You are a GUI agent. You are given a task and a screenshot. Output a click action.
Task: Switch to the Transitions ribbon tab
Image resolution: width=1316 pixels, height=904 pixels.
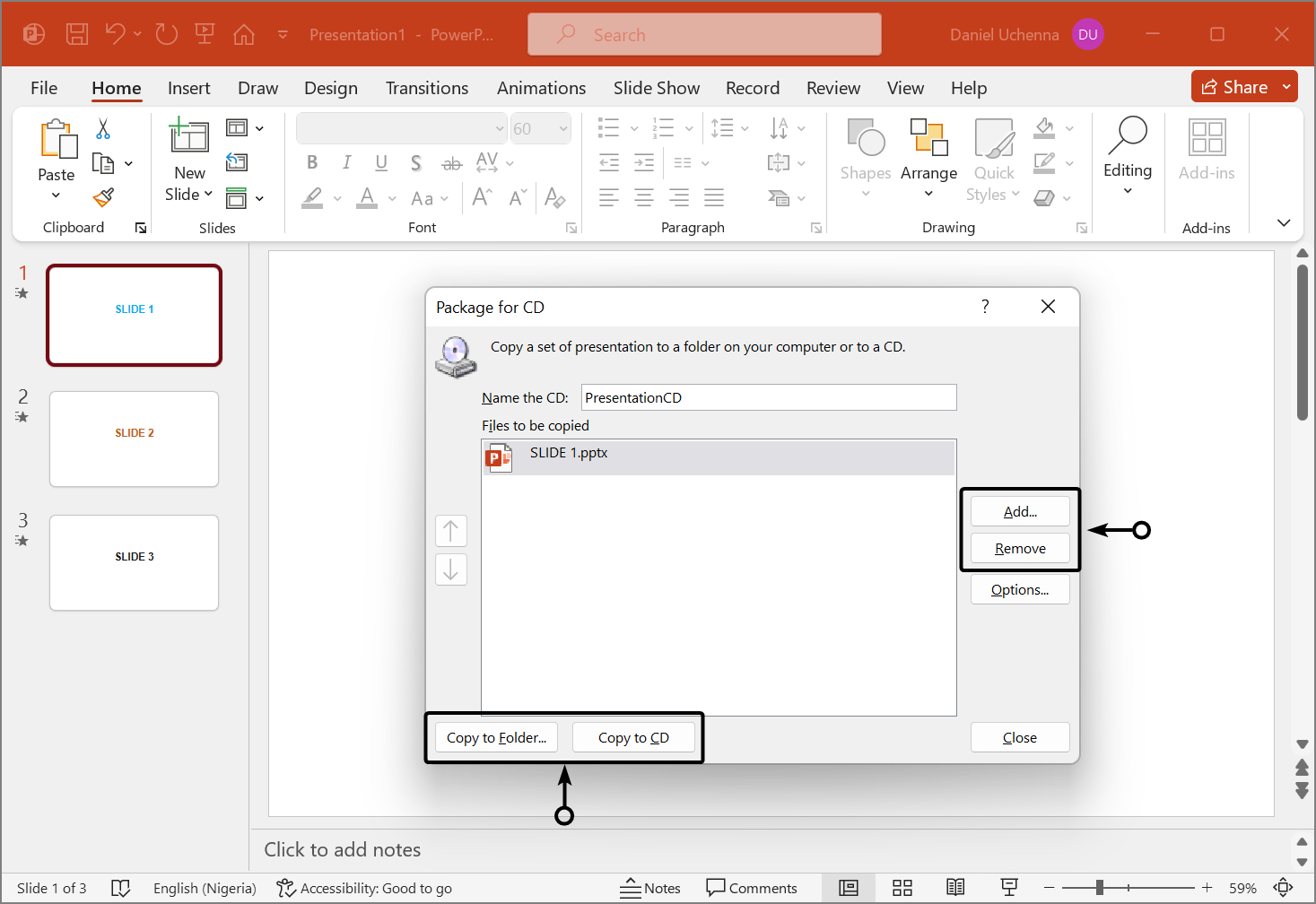[x=427, y=88]
